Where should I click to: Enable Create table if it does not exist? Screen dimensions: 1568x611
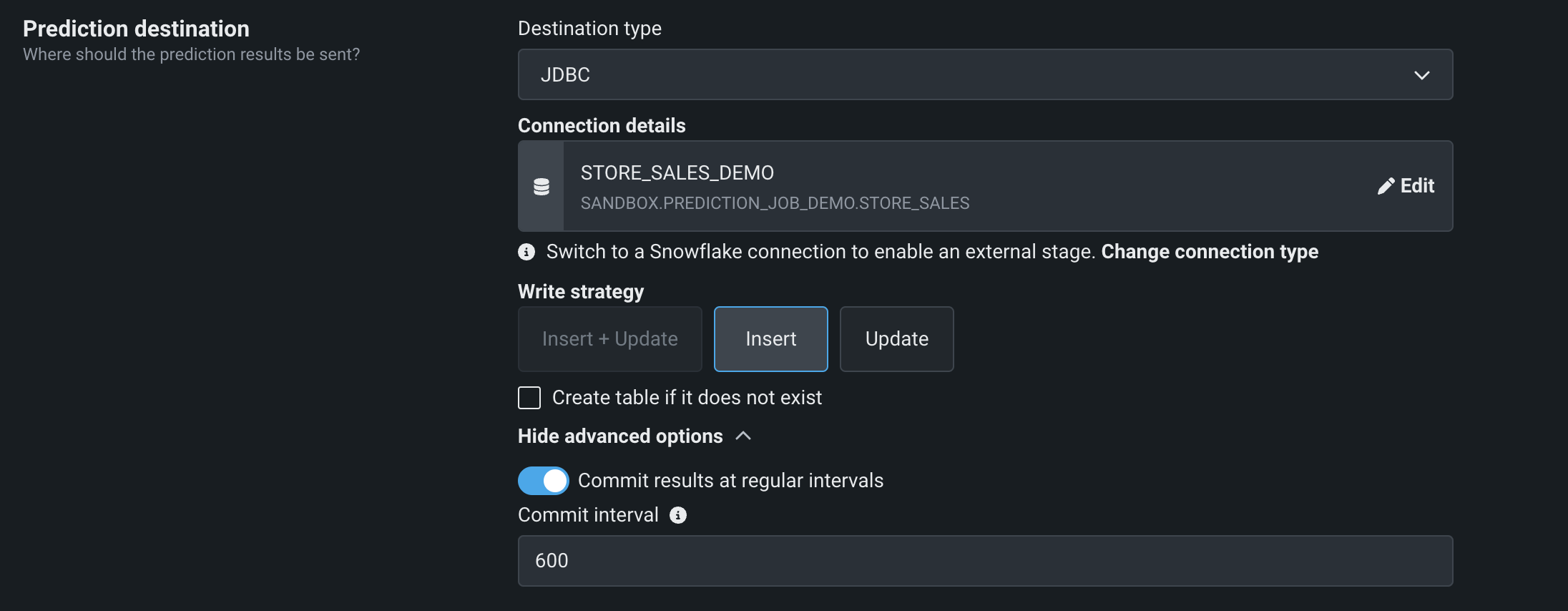tap(529, 398)
